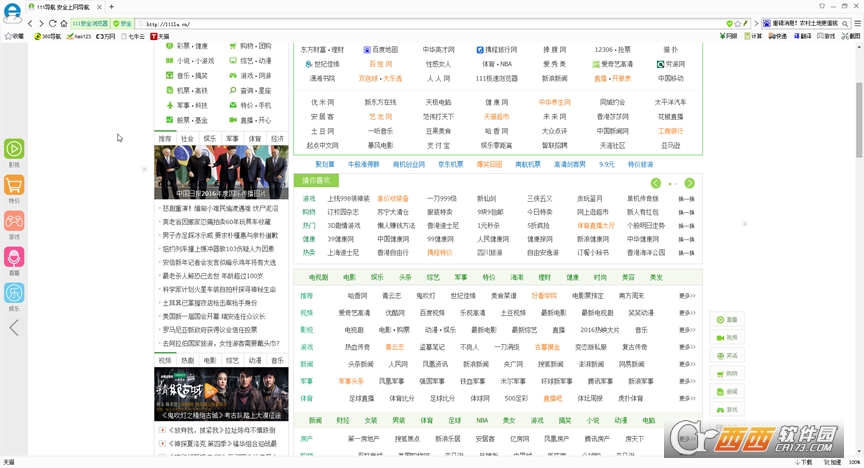Open the 百度地图 link

(380, 50)
